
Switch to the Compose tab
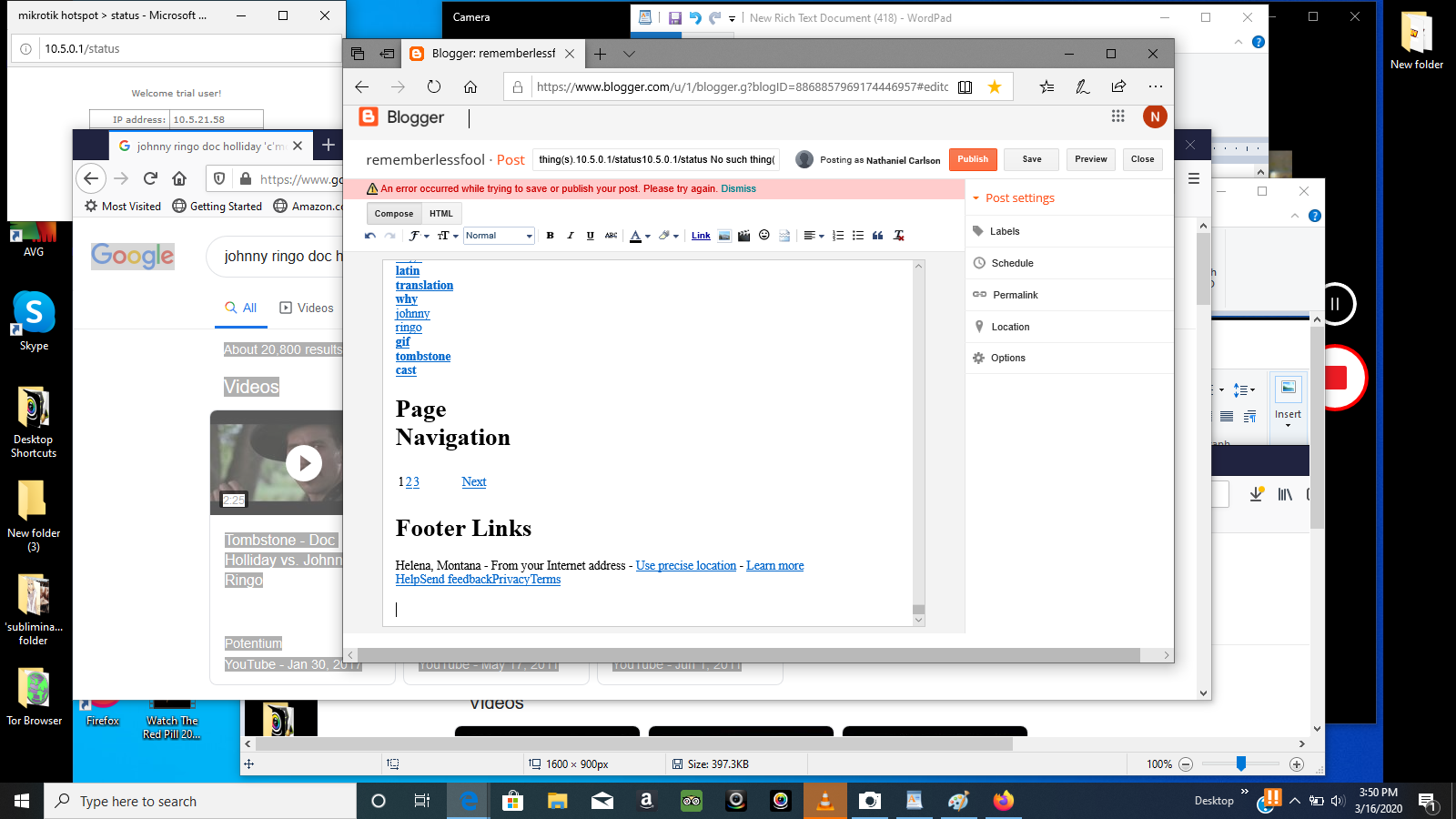click(x=394, y=214)
